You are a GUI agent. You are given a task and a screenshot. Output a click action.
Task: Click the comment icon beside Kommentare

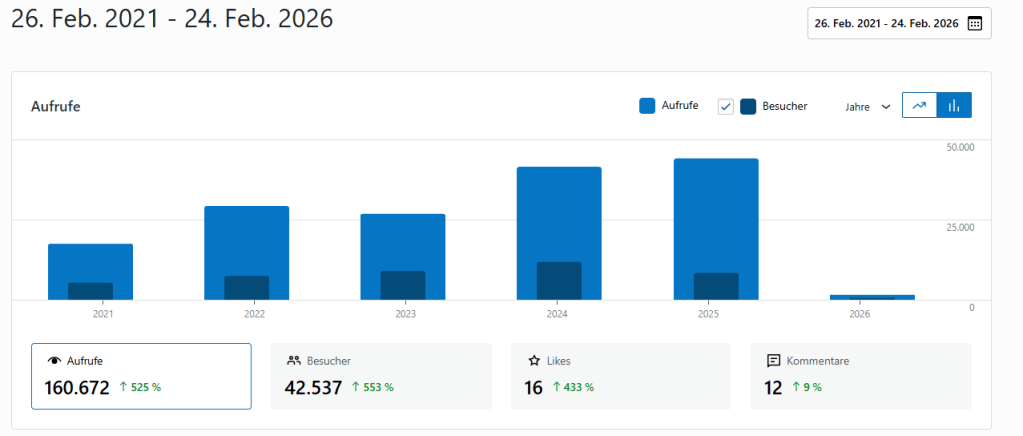coord(773,360)
